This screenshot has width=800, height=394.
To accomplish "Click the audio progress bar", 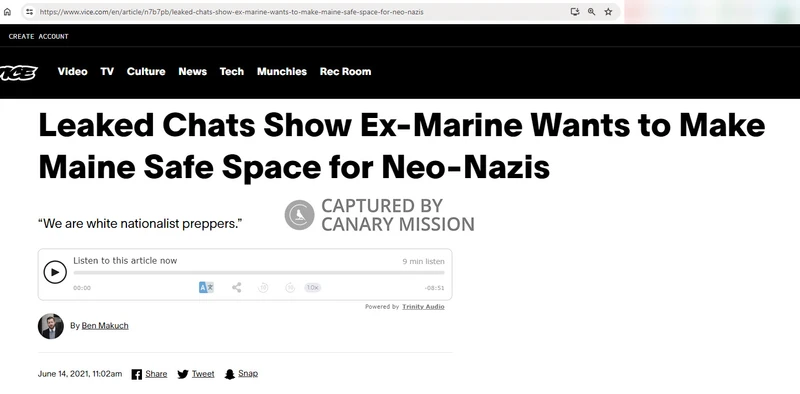I will click(259, 273).
